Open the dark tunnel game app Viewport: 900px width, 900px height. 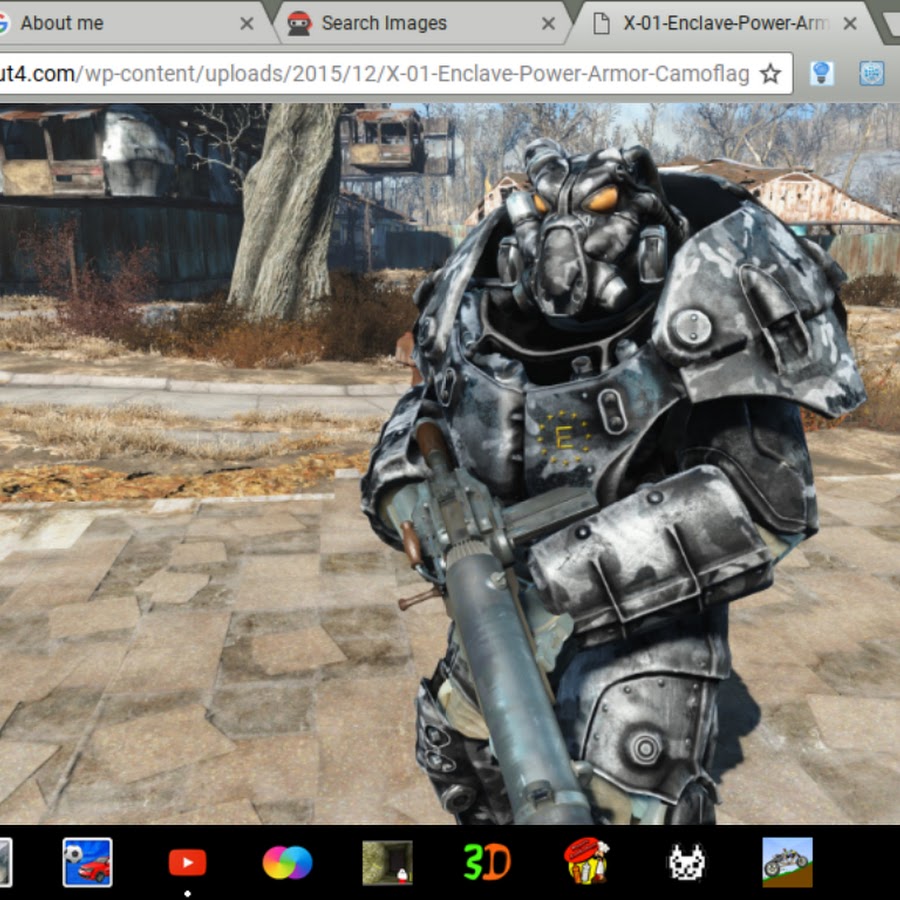tap(387, 862)
